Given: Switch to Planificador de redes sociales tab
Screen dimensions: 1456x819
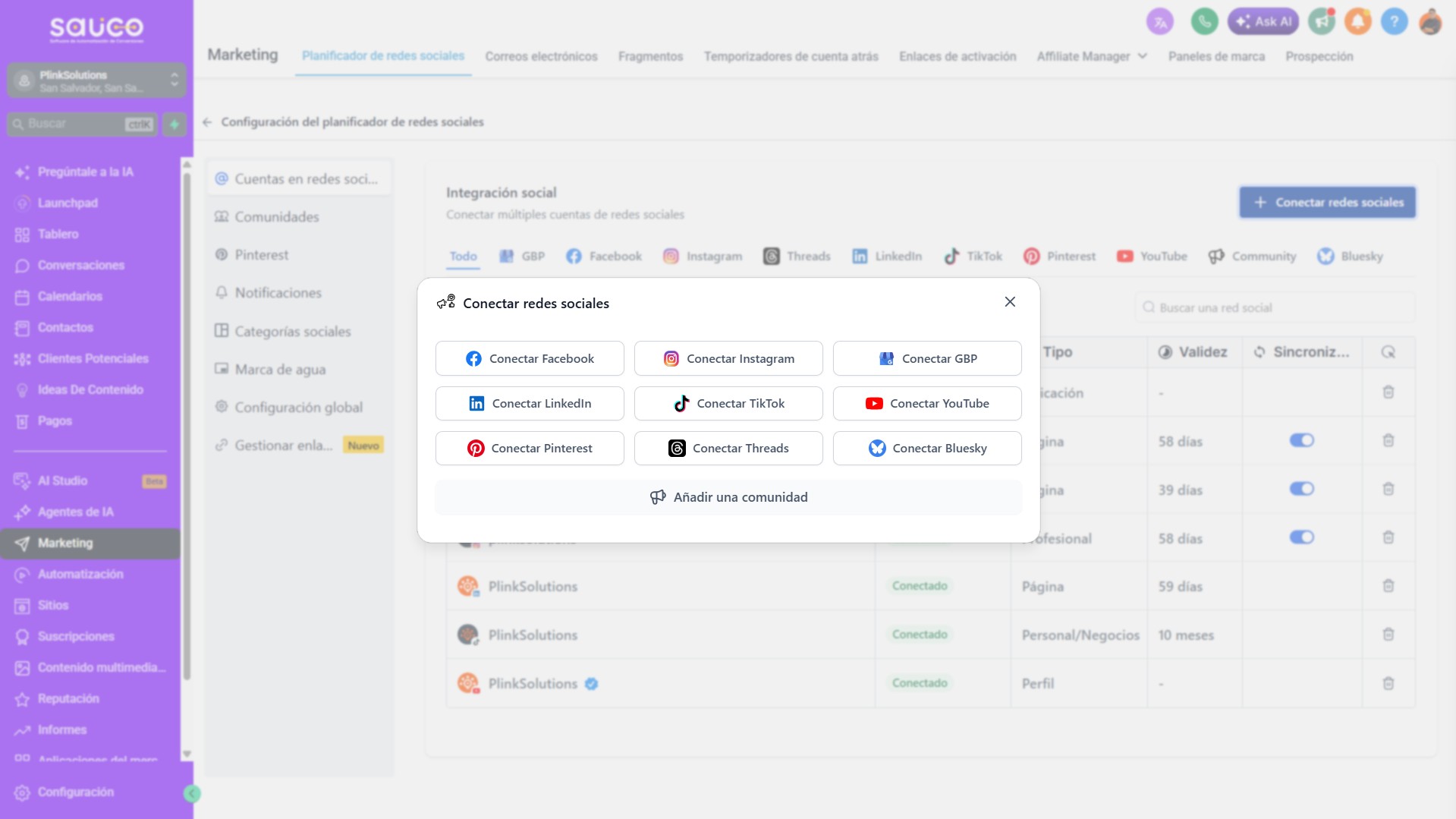Looking at the screenshot, I should point(383,56).
